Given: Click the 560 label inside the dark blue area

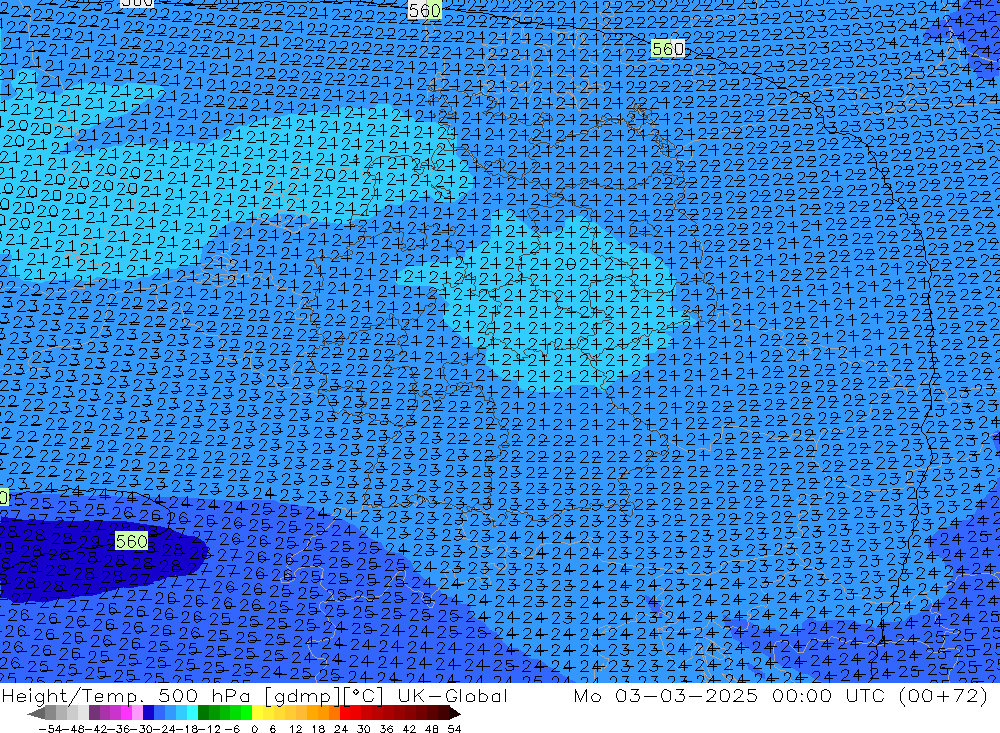Looking at the screenshot, I should (131, 541).
